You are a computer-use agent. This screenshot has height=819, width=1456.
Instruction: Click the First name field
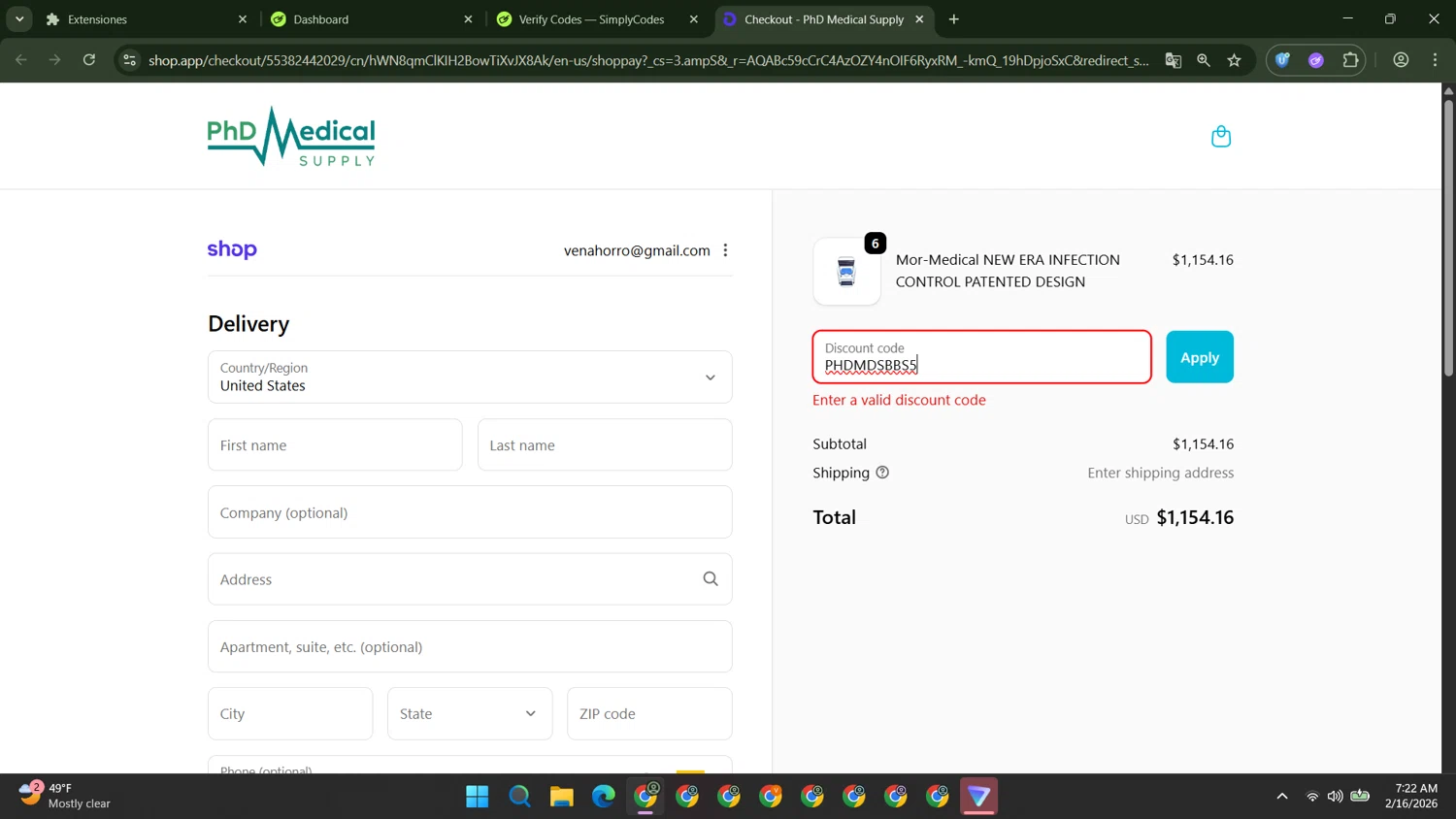pos(335,445)
